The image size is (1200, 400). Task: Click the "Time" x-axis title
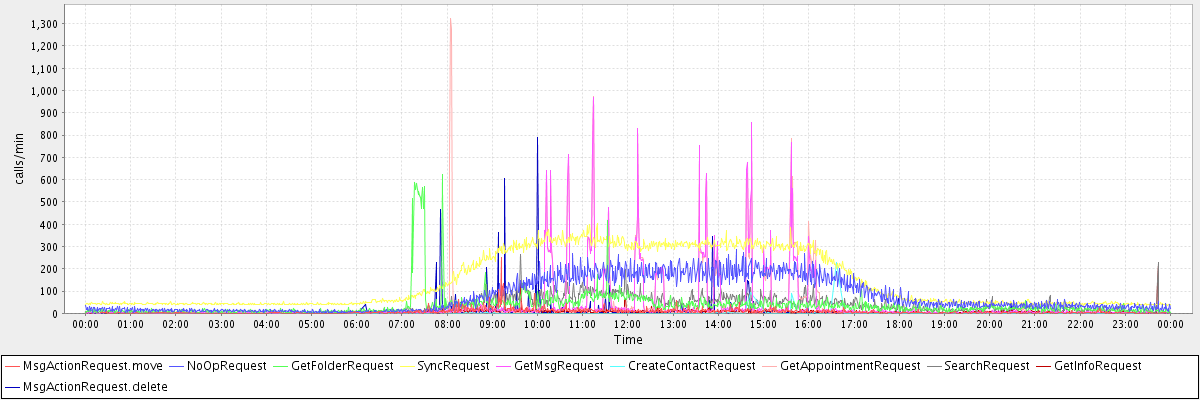(628, 339)
